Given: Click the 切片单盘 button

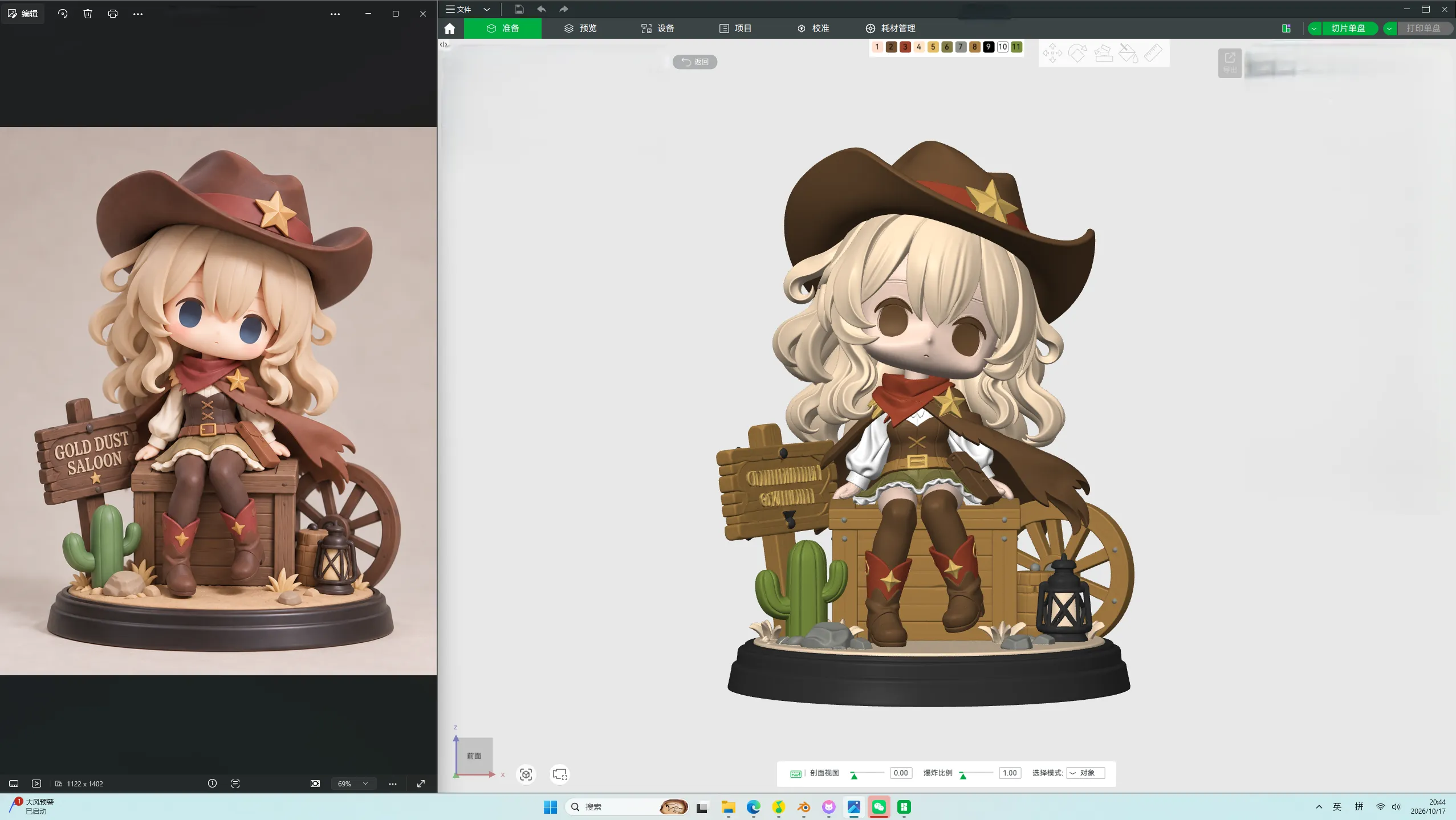Looking at the screenshot, I should [1348, 28].
